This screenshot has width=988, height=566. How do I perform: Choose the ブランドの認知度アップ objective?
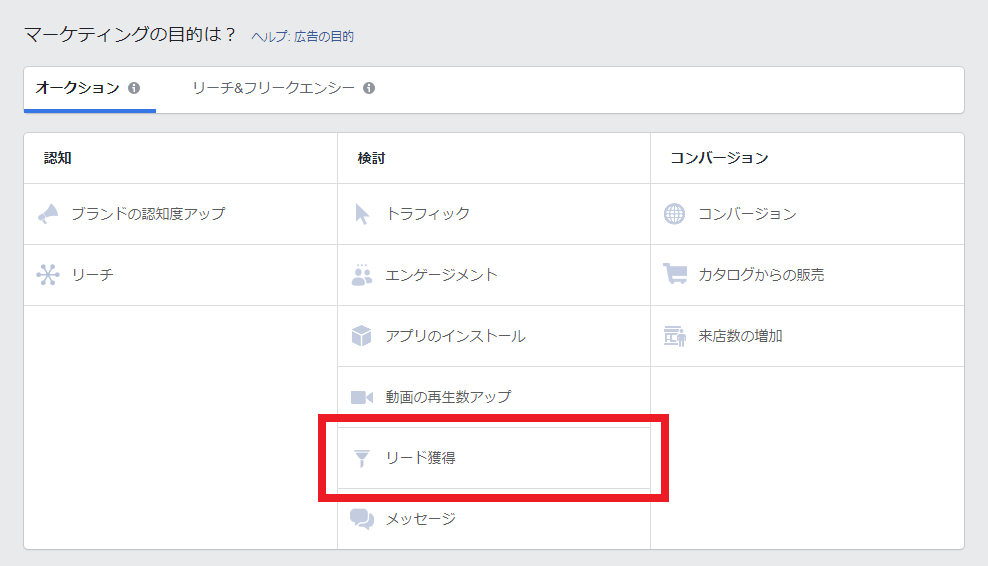[x=181, y=214]
